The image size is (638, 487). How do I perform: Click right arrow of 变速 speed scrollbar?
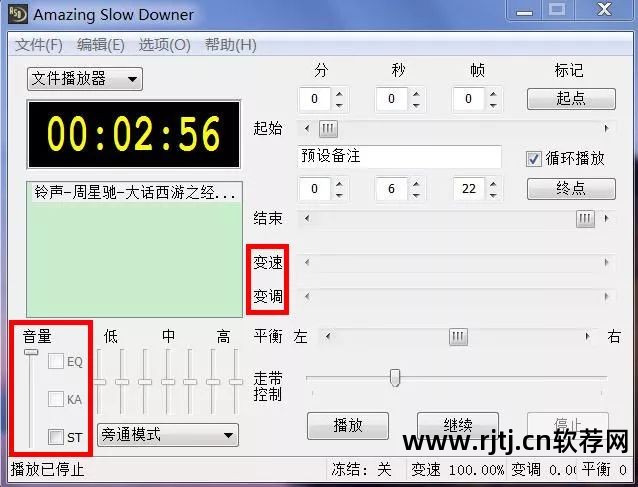[606, 262]
